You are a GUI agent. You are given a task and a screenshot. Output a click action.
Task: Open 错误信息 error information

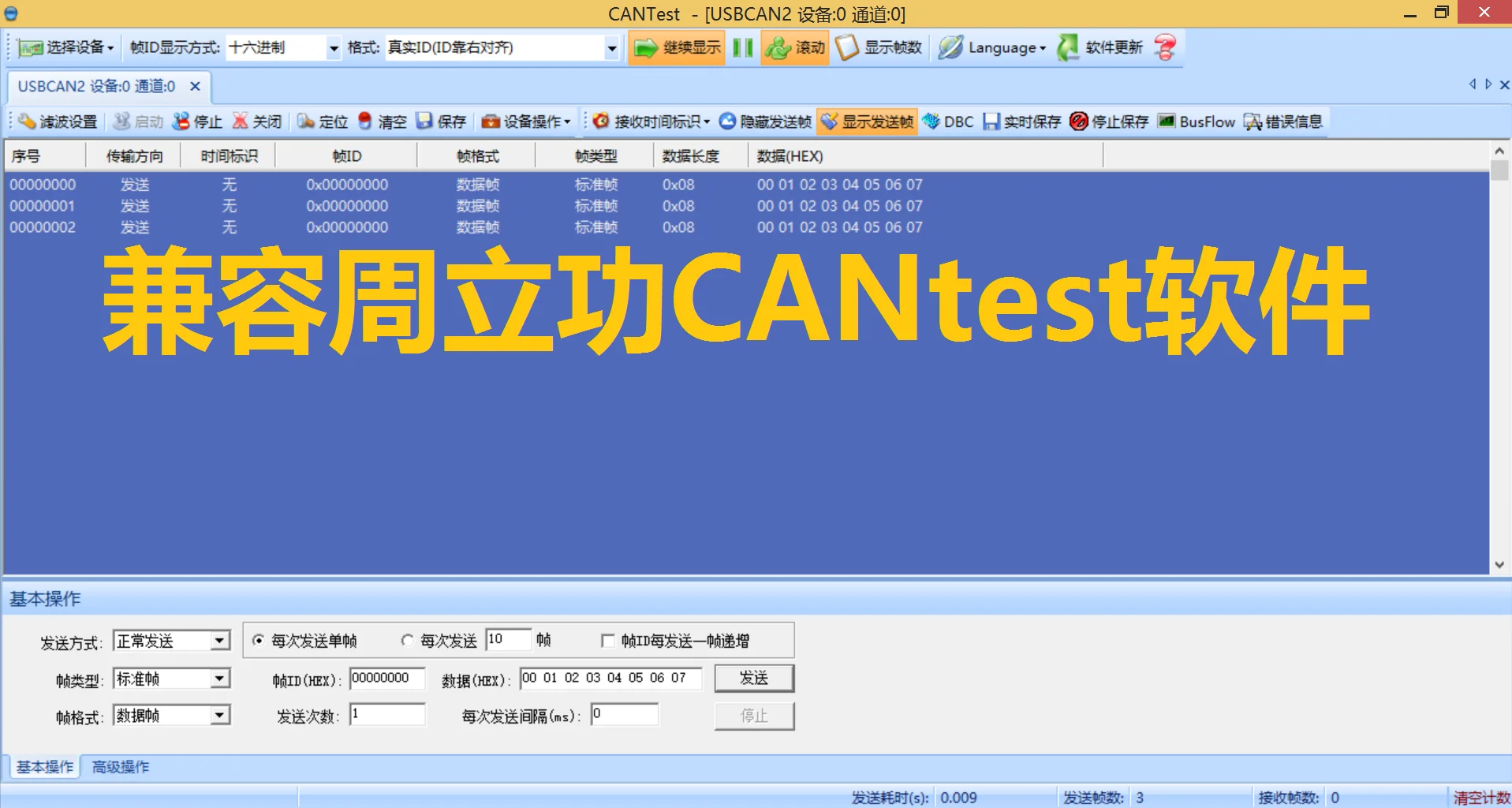1282,122
